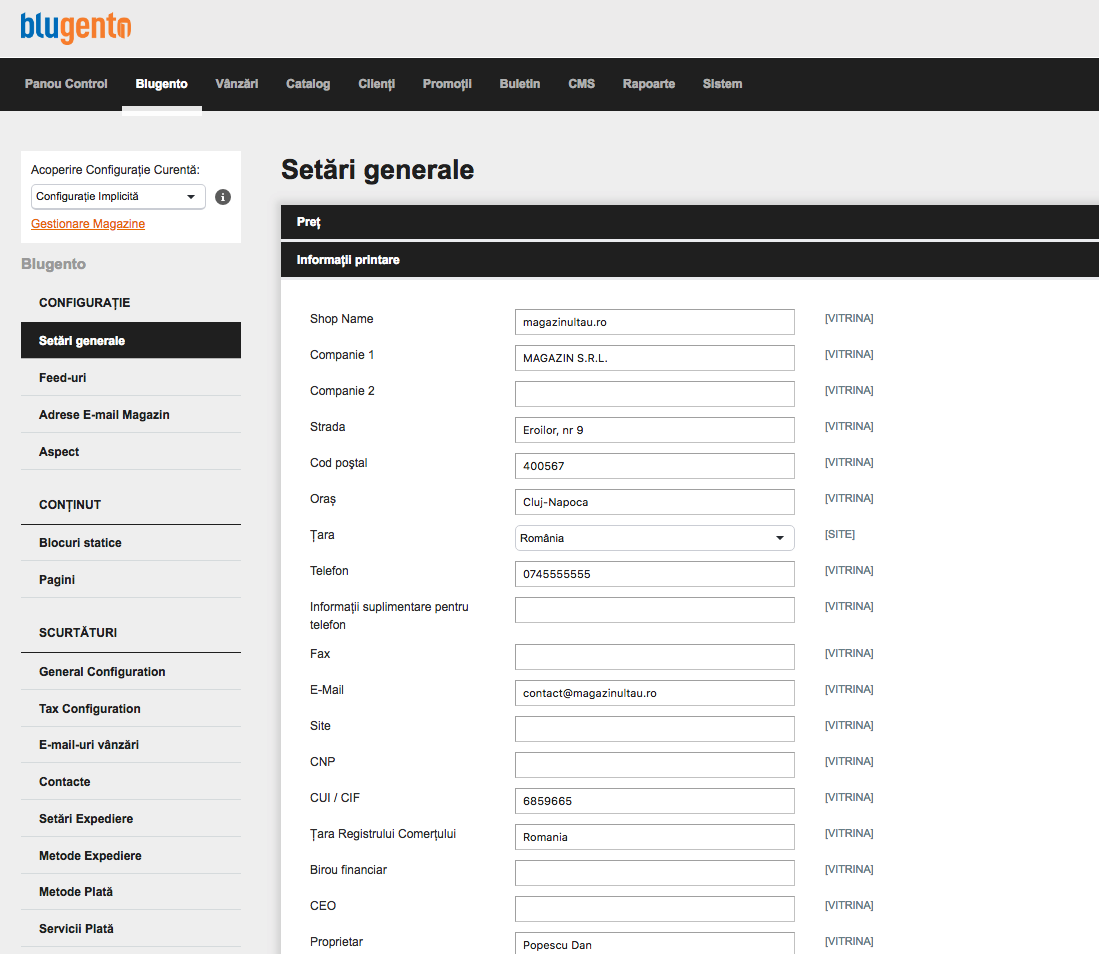
Task: Open Pagini in sidebar
Action: pos(131,580)
